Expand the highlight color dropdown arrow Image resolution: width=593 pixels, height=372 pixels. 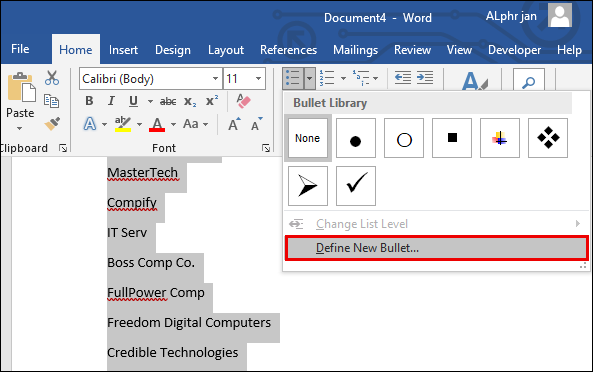[x=139, y=124]
